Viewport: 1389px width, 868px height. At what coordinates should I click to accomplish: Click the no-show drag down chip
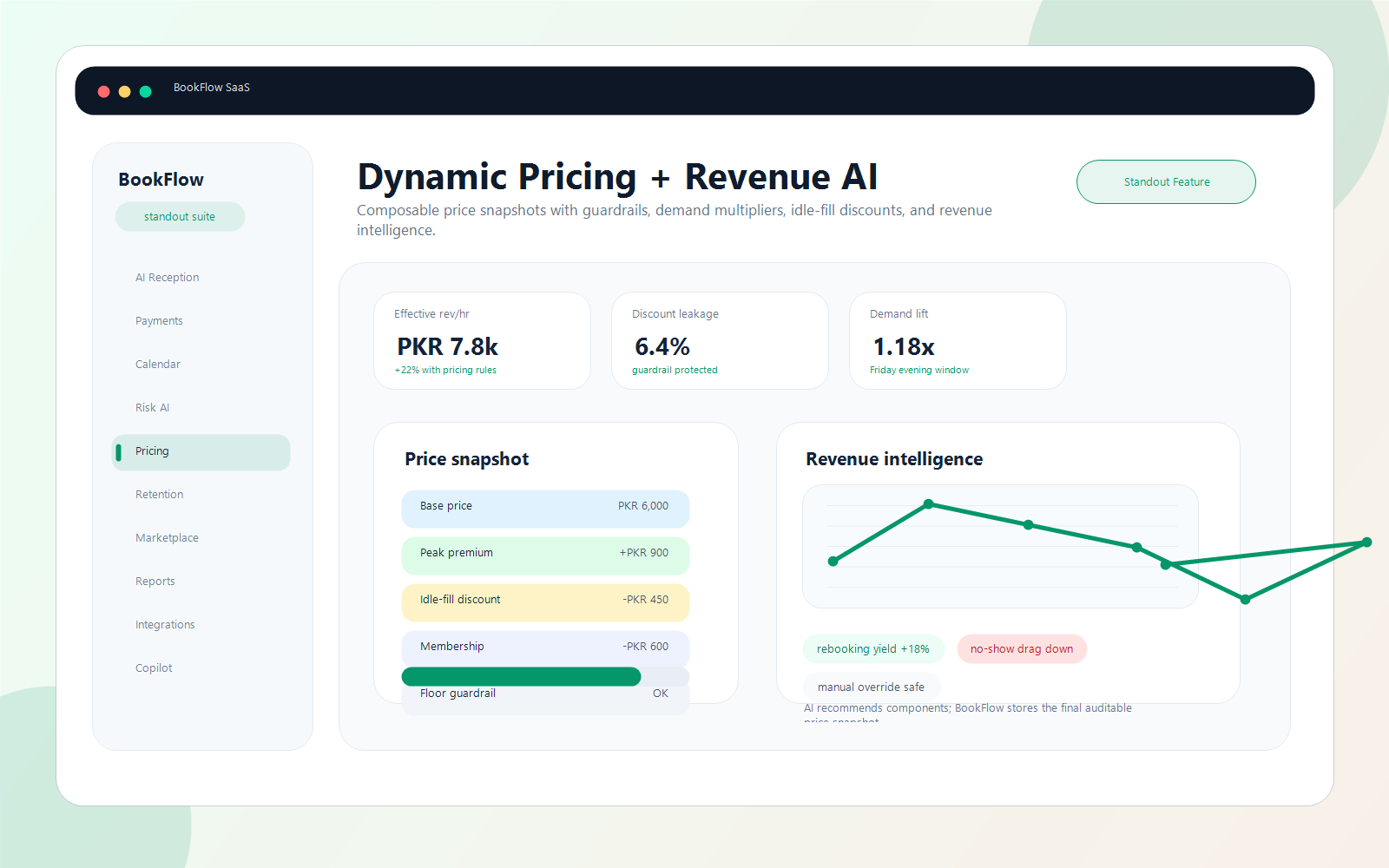(1022, 649)
